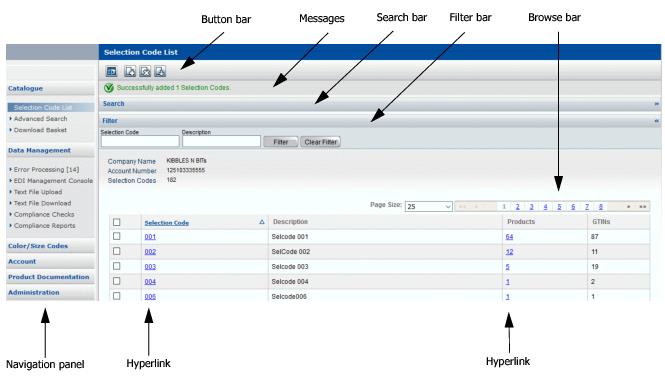
Task: Open the Page Size dropdown
Action: pyautogui.click(x=429, y=207)
